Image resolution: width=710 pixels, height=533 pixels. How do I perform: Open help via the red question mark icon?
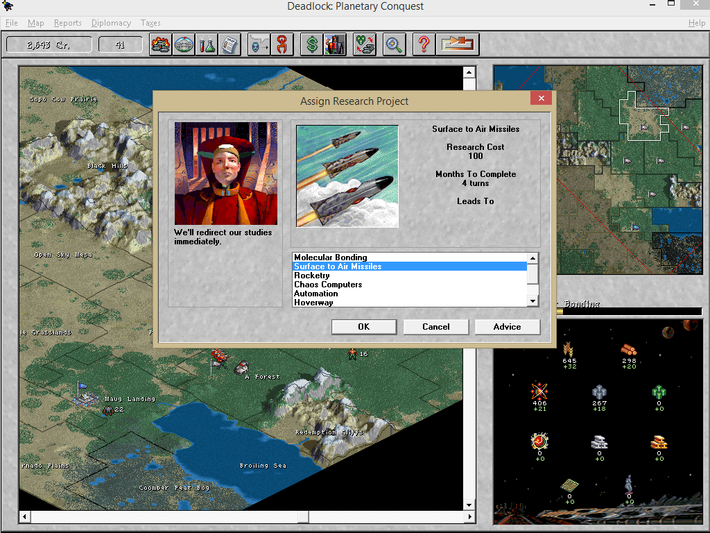pyautogui.click(x=424, y=44)
